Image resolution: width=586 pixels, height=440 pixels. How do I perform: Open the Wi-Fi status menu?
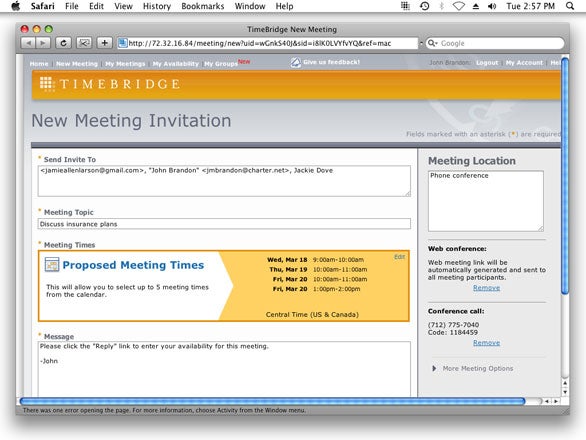click(459, 6)
